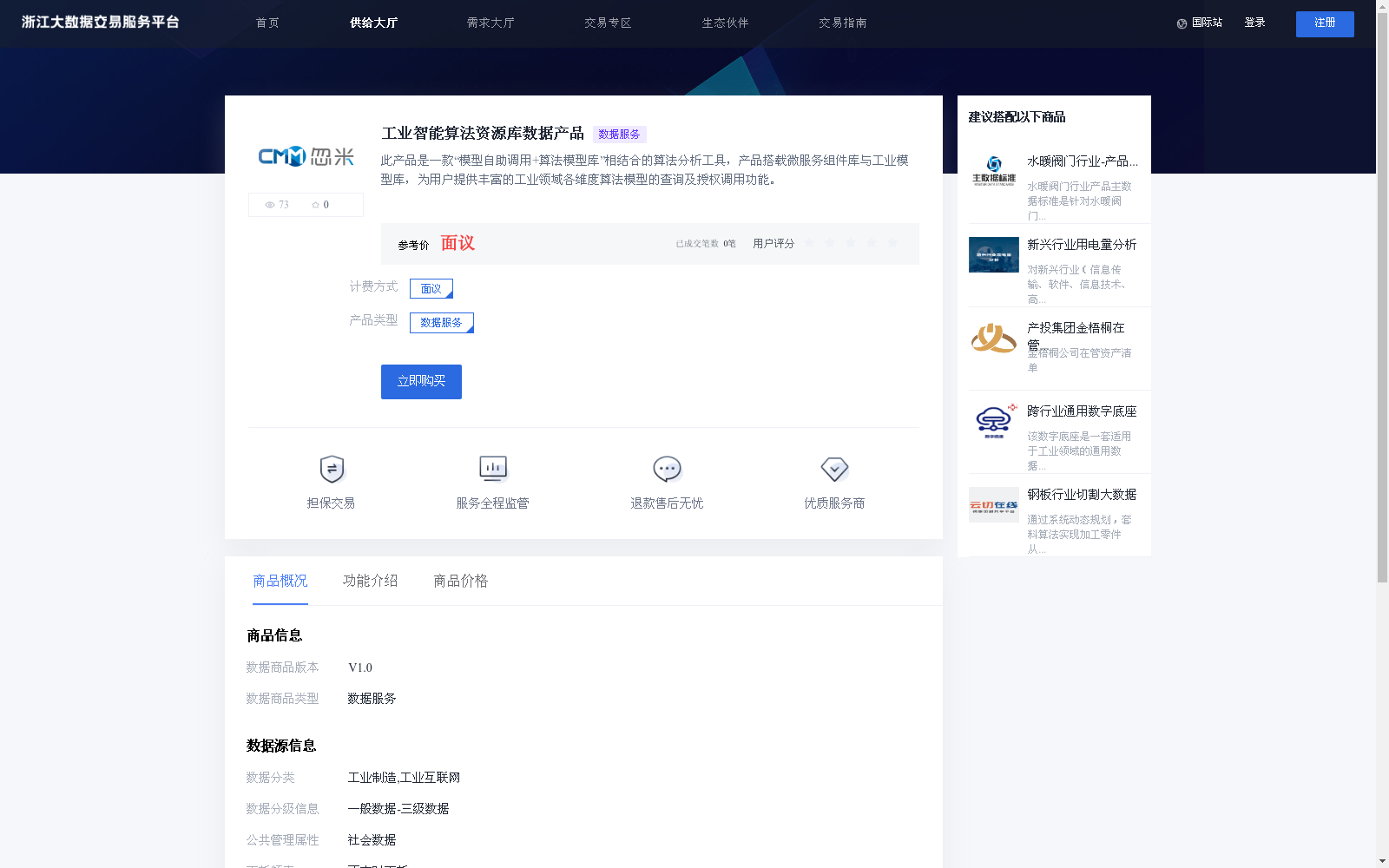The height and width of the screenshot is (868, 1389).
Task: Switch to 国际站
Action: (x=1207, y=23)
